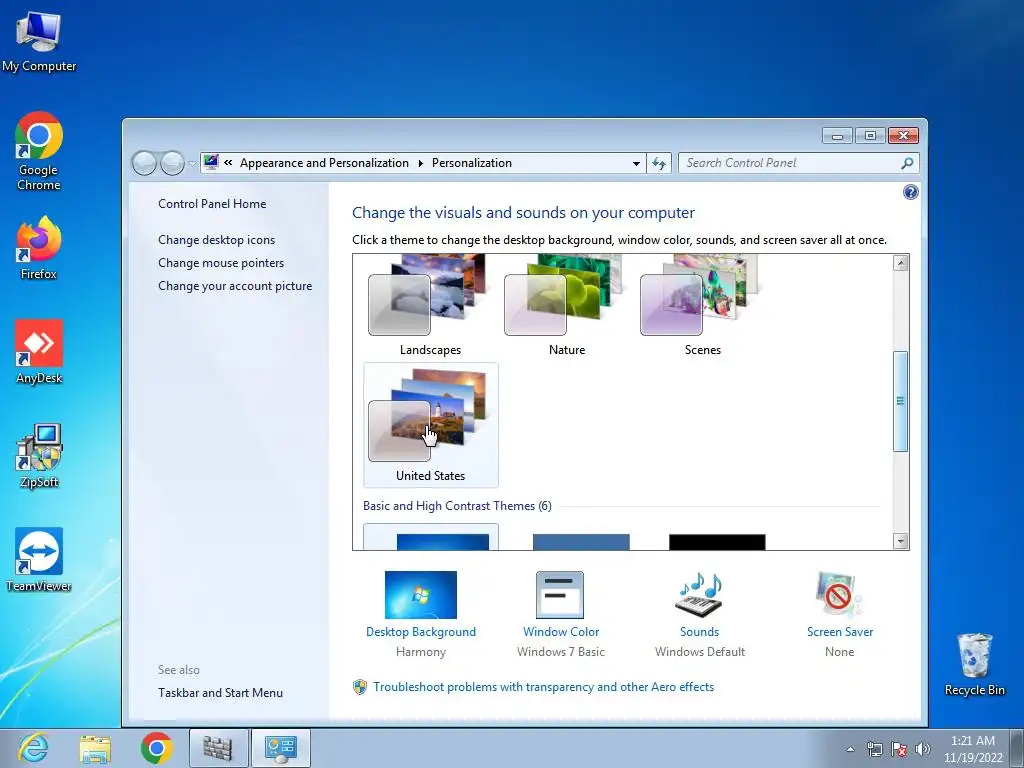Open the My Computer desktop icon

(39, 42)
